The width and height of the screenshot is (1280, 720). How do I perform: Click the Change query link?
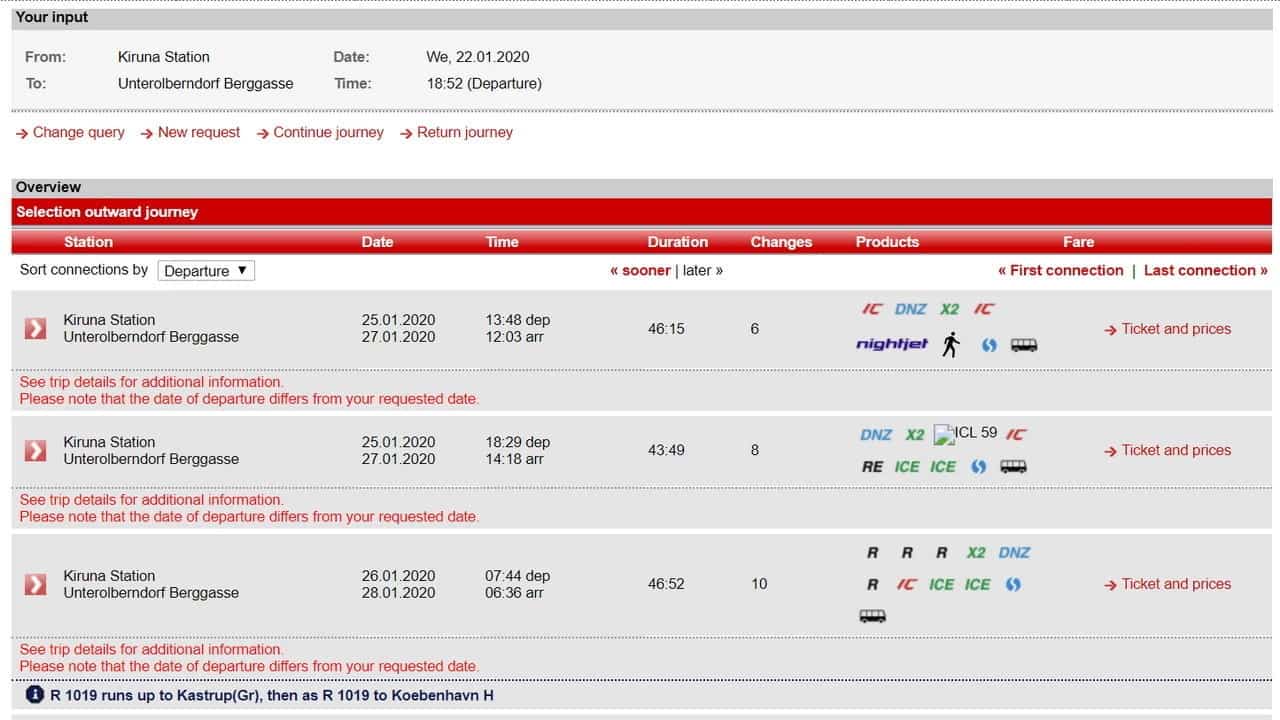point(78,132)
